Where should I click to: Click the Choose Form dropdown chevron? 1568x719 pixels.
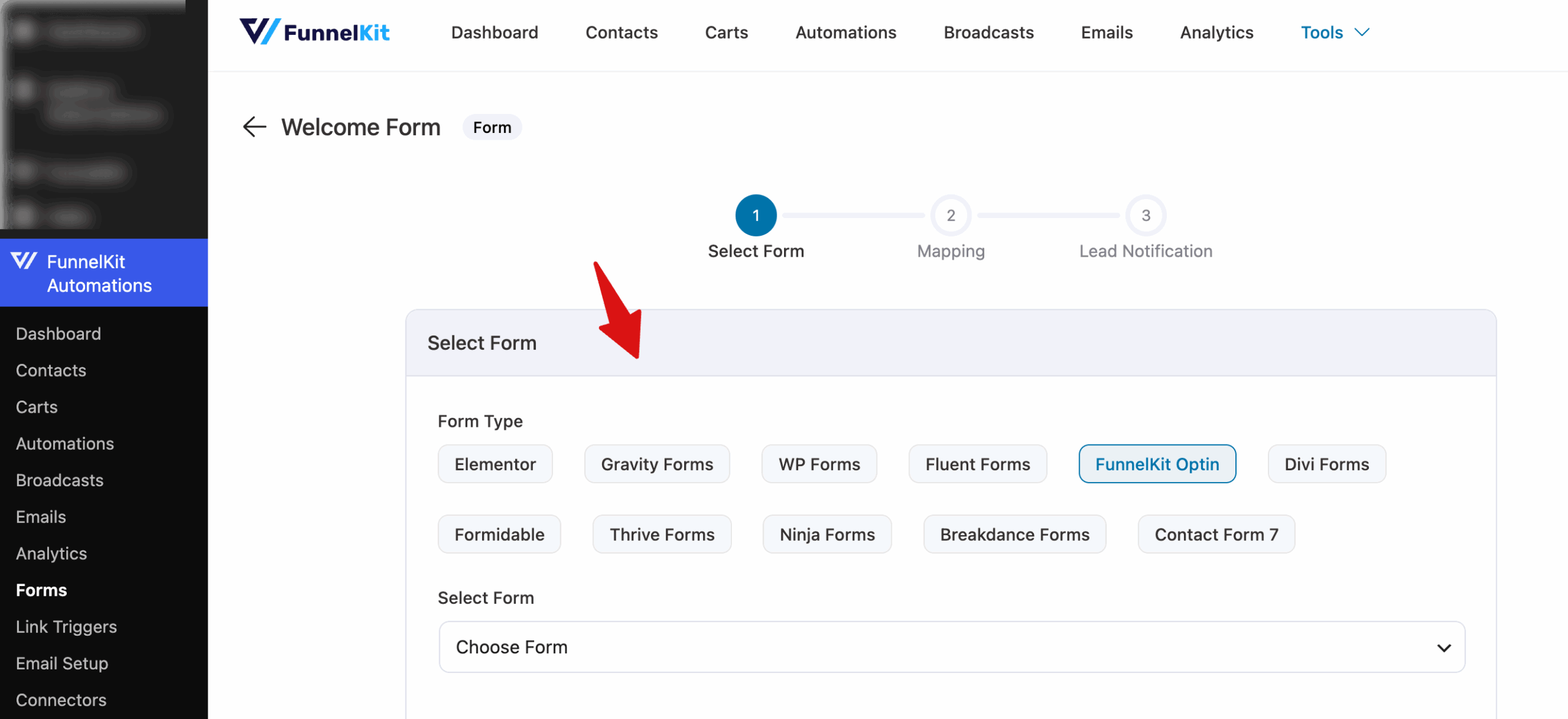pos(1444,648)
